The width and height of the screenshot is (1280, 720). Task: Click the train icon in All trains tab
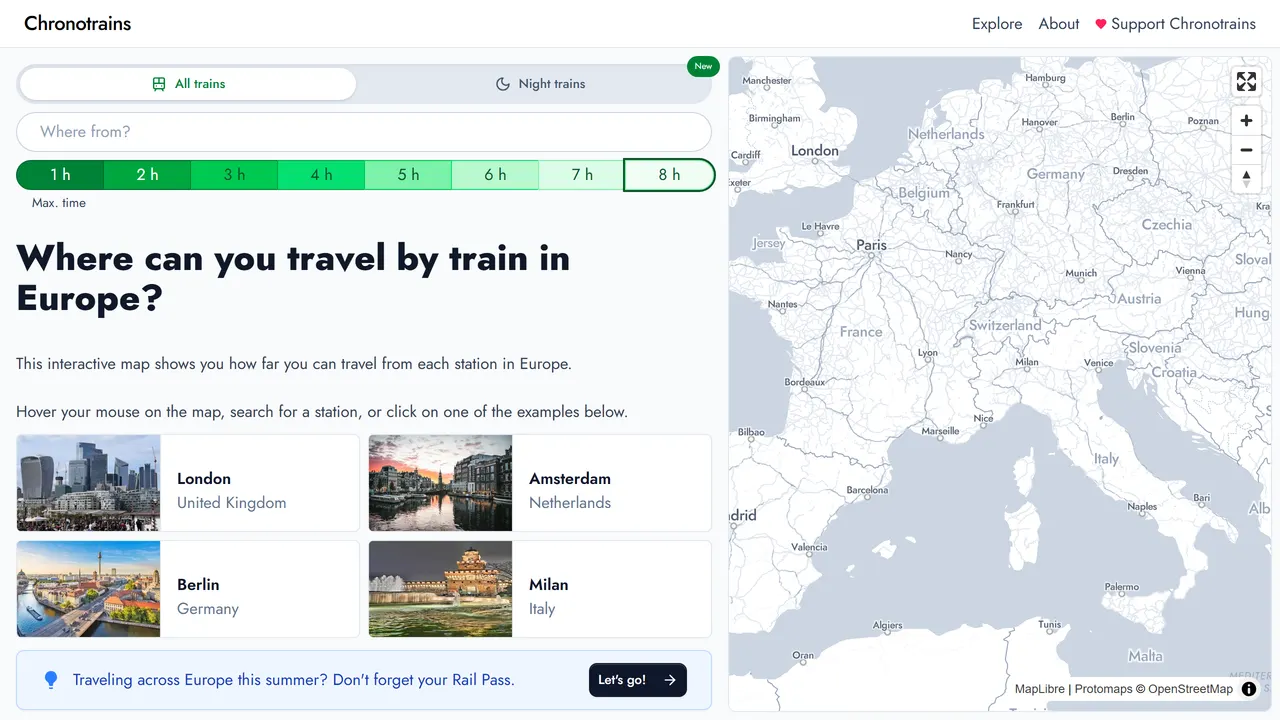(159, 84)
